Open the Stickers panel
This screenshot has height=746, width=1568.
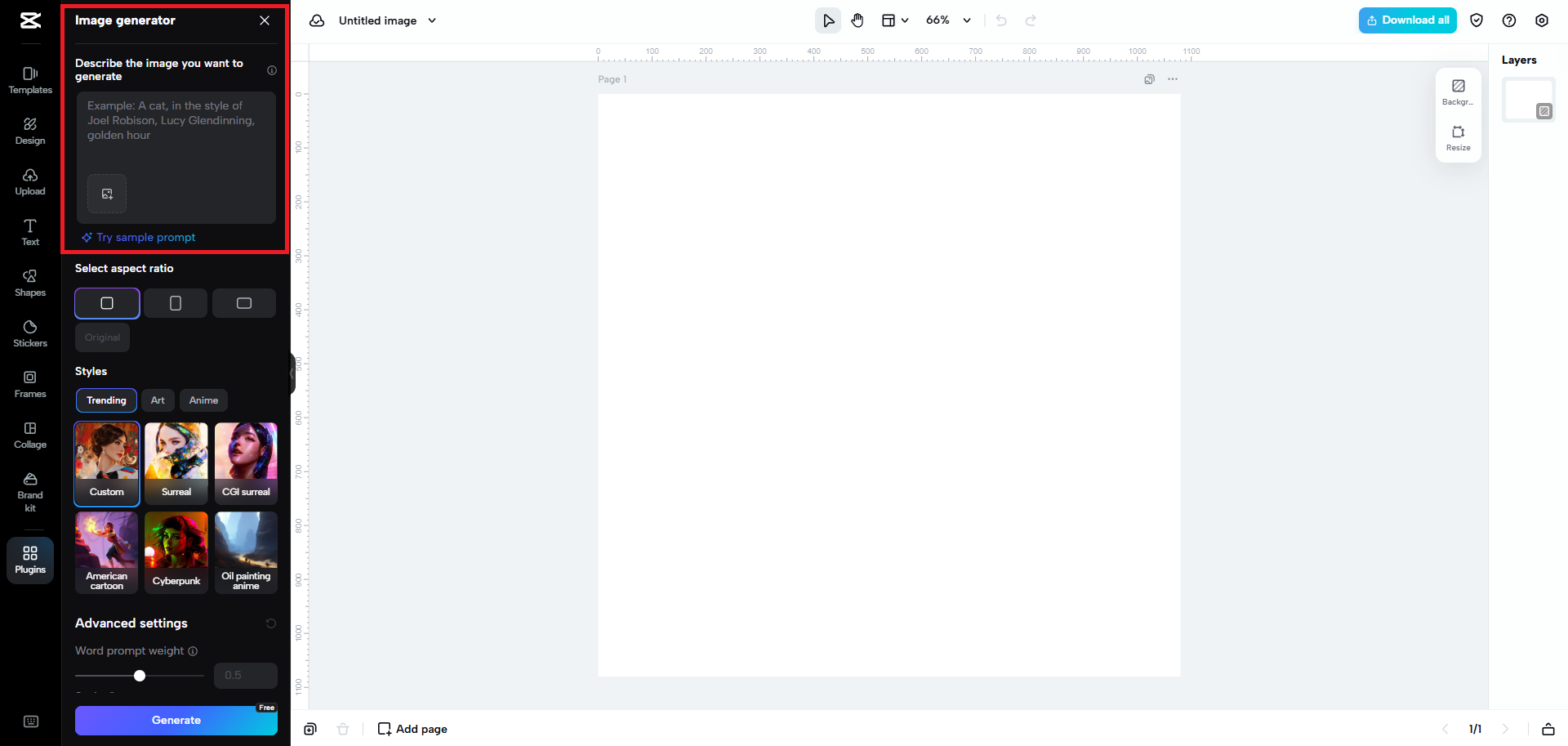(x=29, y=333)
